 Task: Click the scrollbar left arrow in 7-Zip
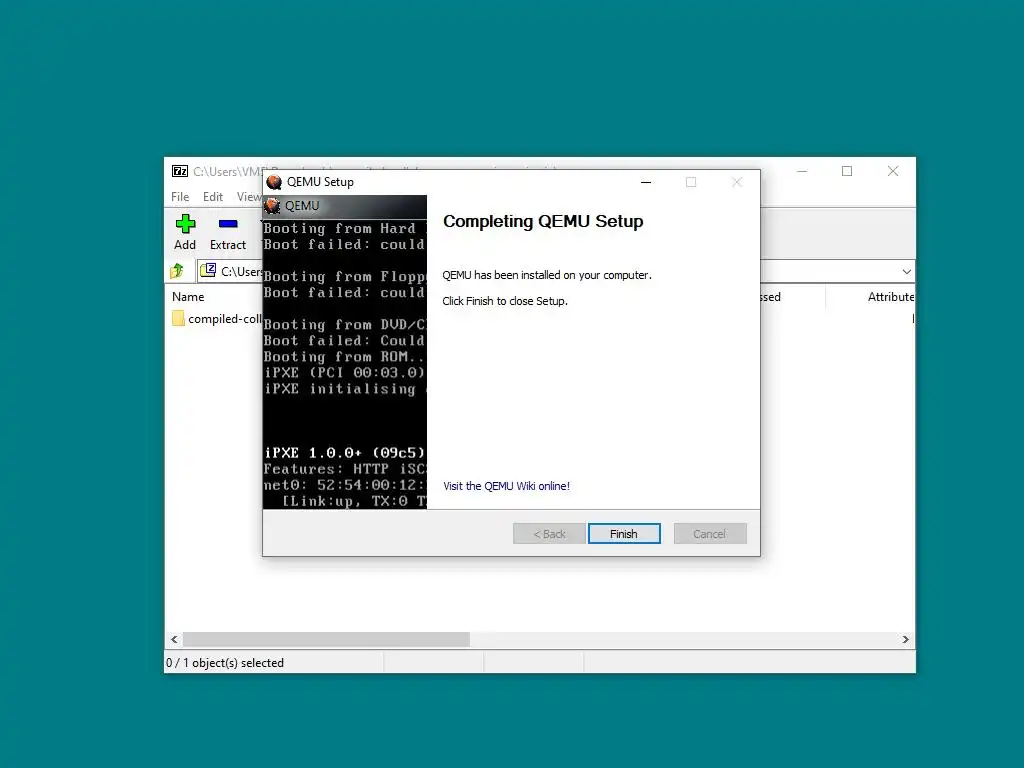(174, 639)
